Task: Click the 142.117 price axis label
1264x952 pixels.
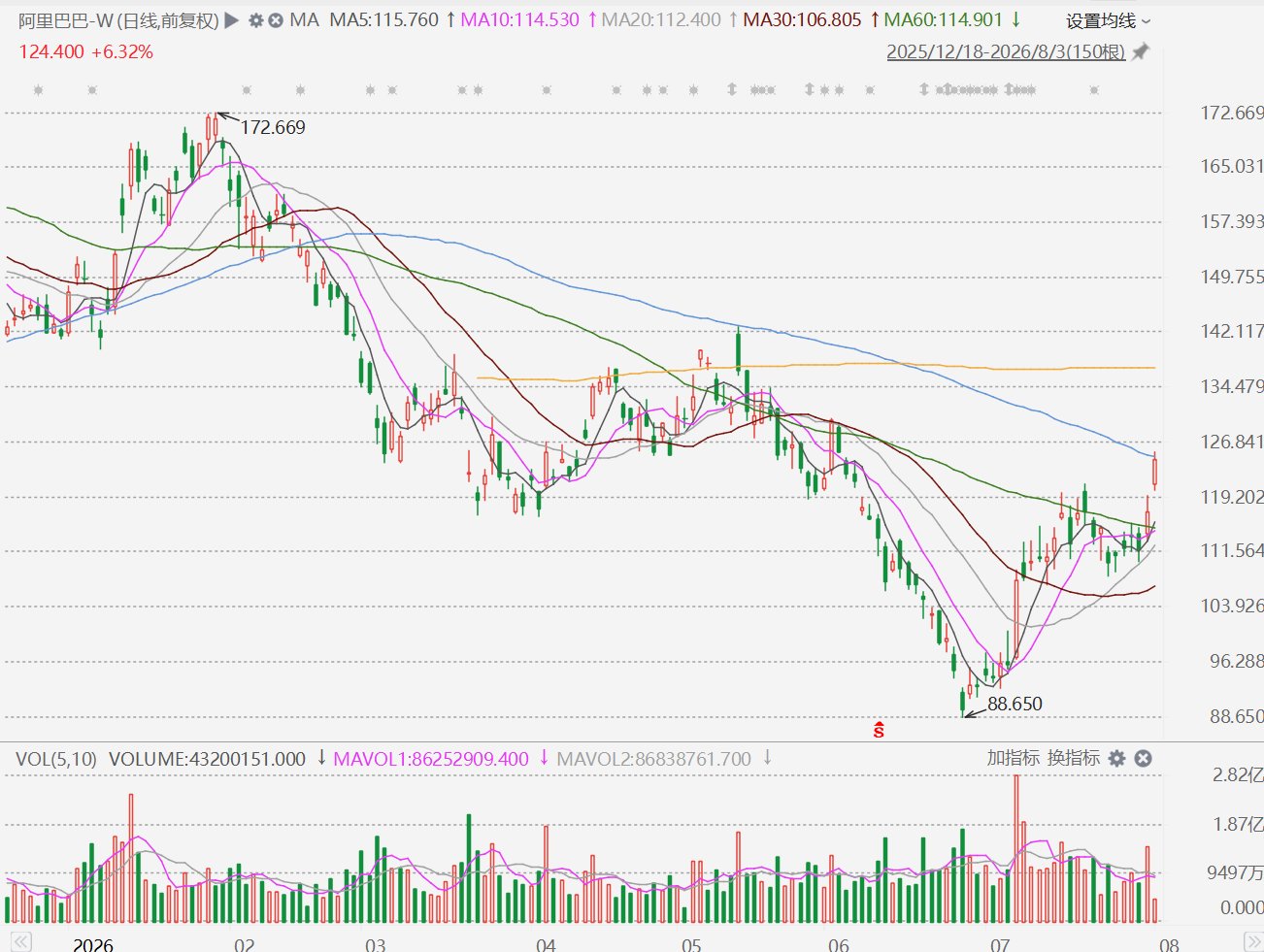Action: point(1232,331)
